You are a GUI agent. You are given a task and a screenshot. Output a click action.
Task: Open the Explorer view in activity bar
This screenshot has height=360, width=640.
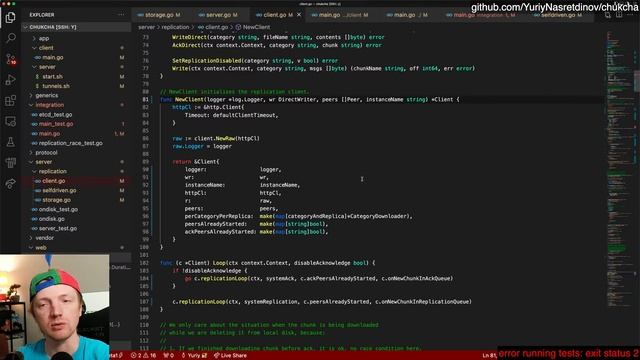click(x=11, y=17)
